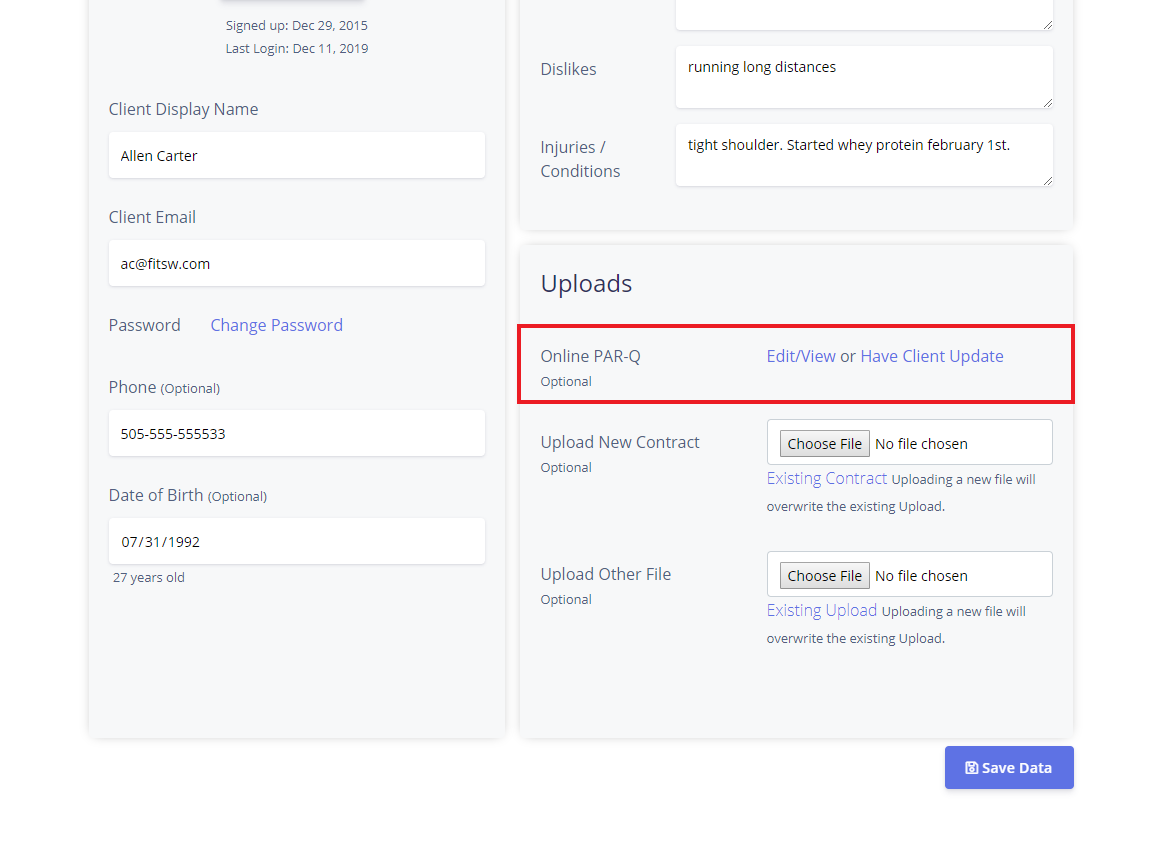Click the Client Display Name field
This screenshot has height=847, width=1156.
[x=296, y=155]
